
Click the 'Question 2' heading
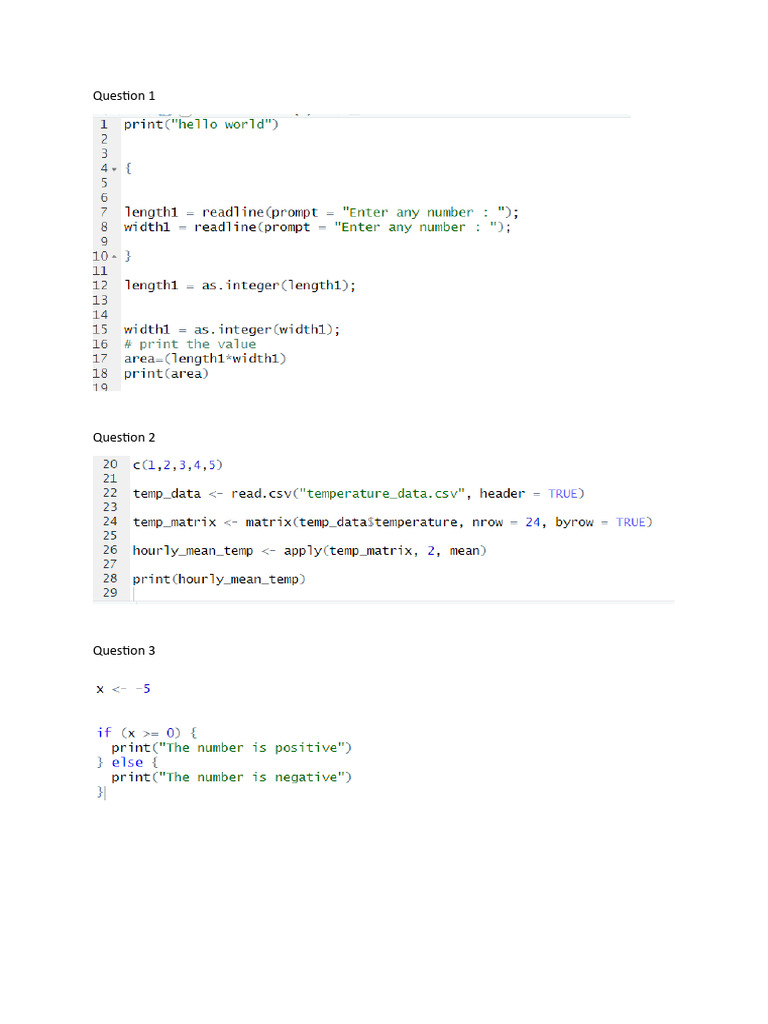pyautogui.click(x=124, y=438)
